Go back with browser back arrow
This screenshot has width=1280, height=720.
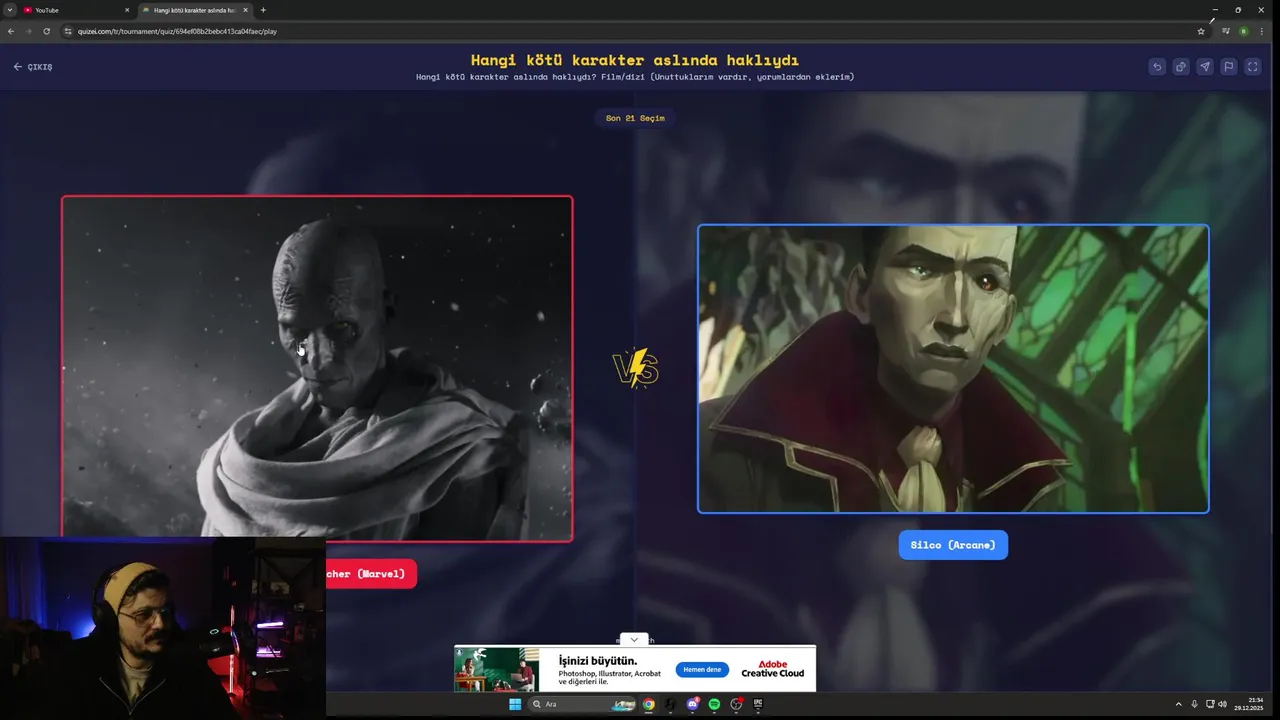tap(11, 31)
